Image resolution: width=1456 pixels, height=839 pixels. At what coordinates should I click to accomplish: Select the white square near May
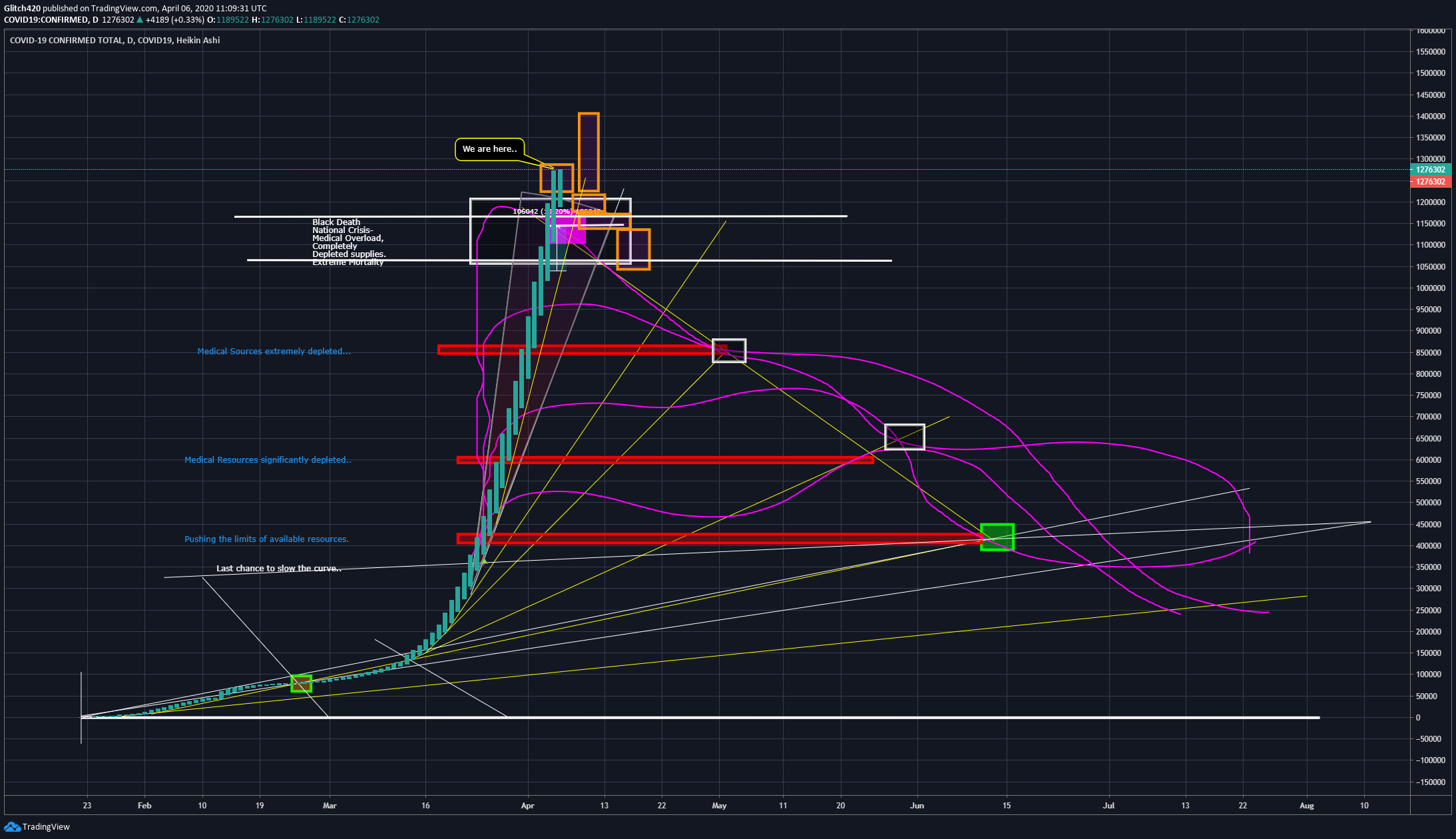tap(729, 350)
